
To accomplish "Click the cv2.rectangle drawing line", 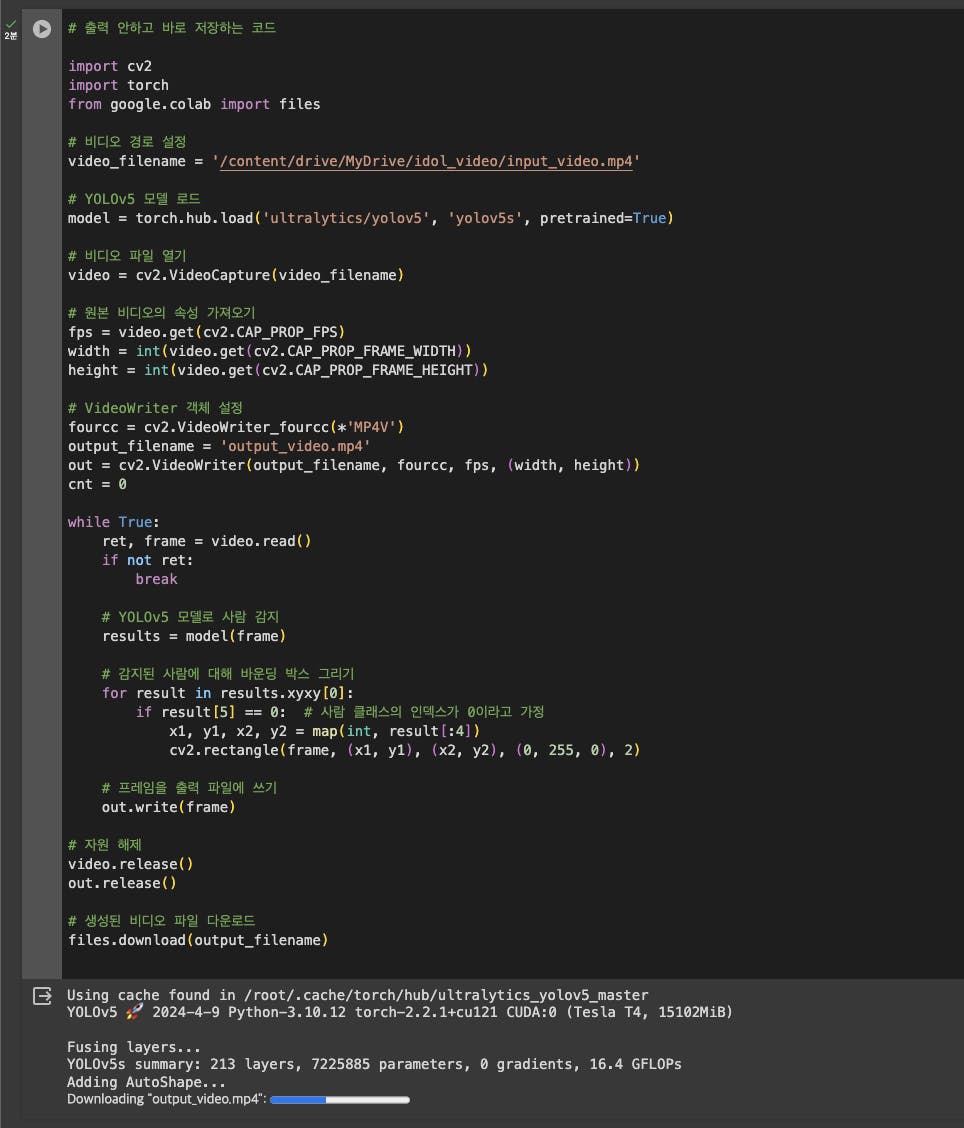I will tap(404, 750).
